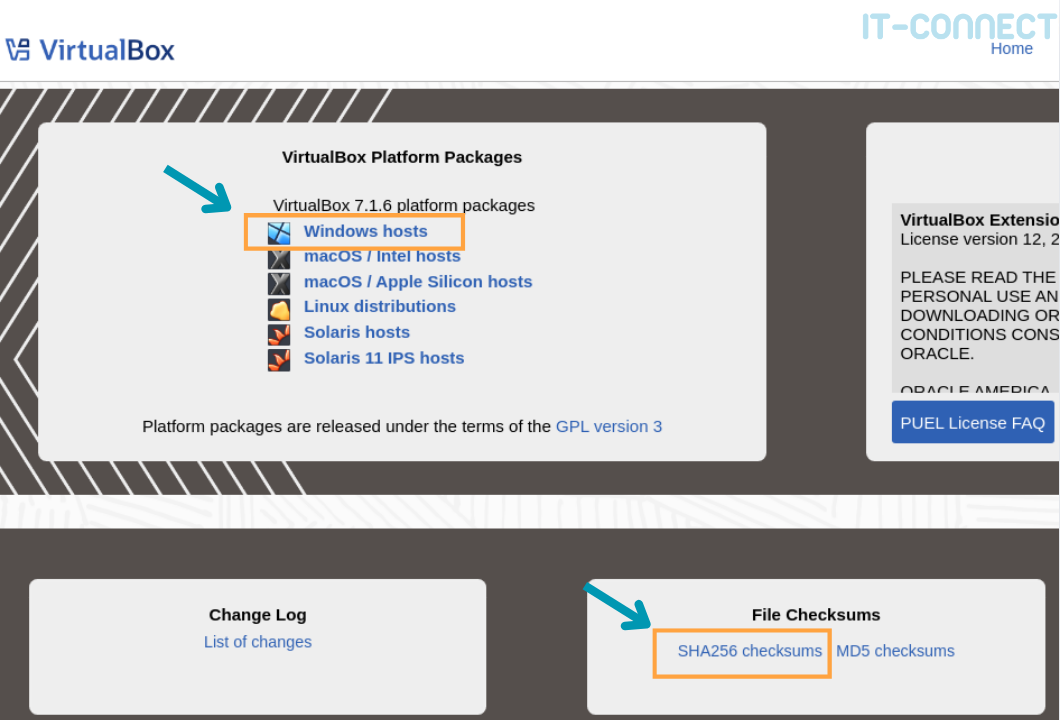The width and height of the screenshot is (1060, 720).
Task: Open the Windows hosts download link
Action: point(365,231)
